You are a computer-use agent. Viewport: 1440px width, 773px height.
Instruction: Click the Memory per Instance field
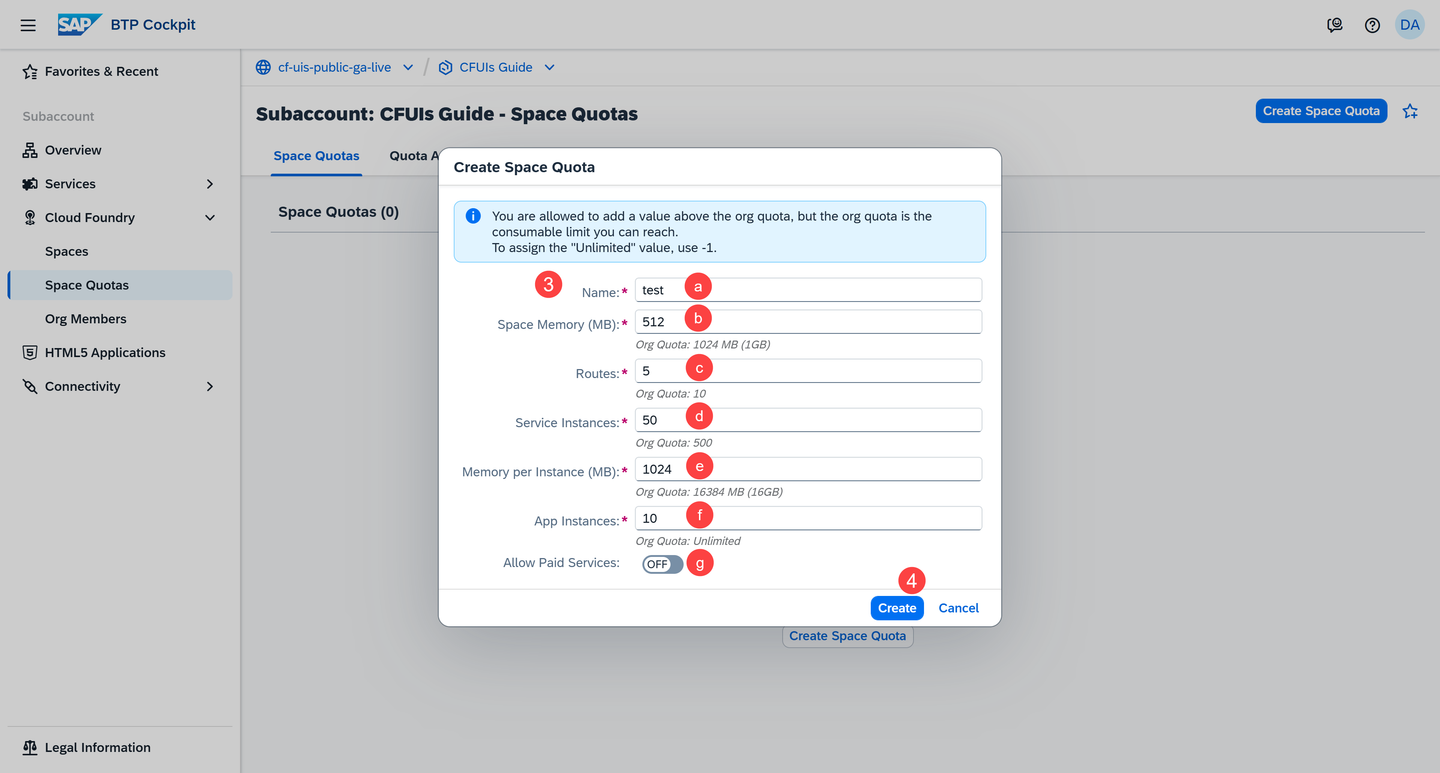tap(808, 469)
